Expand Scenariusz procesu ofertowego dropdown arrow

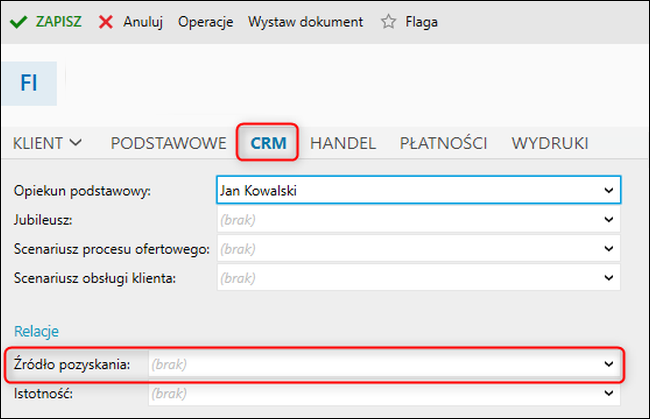[x=609, y=249]
